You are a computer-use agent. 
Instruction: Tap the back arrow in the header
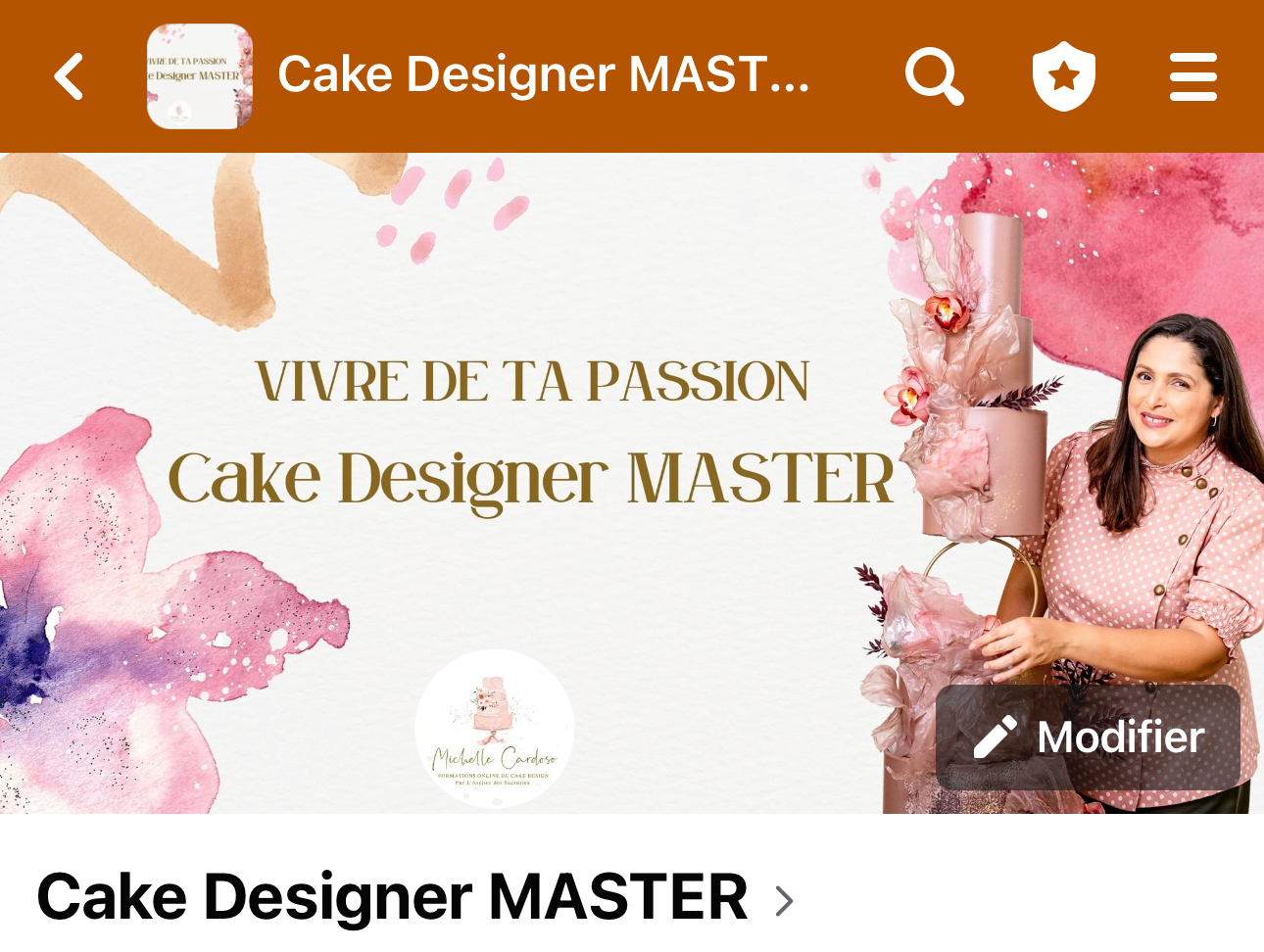click(69, 76)
